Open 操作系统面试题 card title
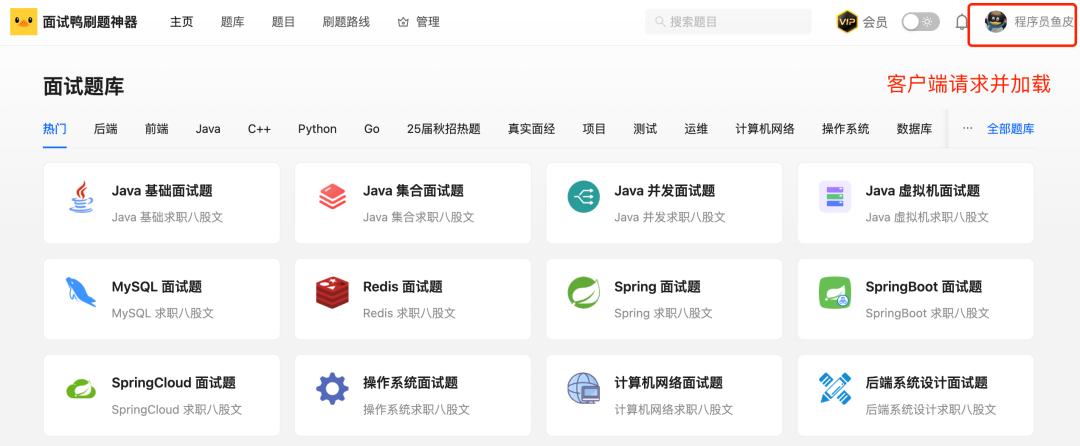Screen dimensions: 1080x446 (x=411, y=383)
